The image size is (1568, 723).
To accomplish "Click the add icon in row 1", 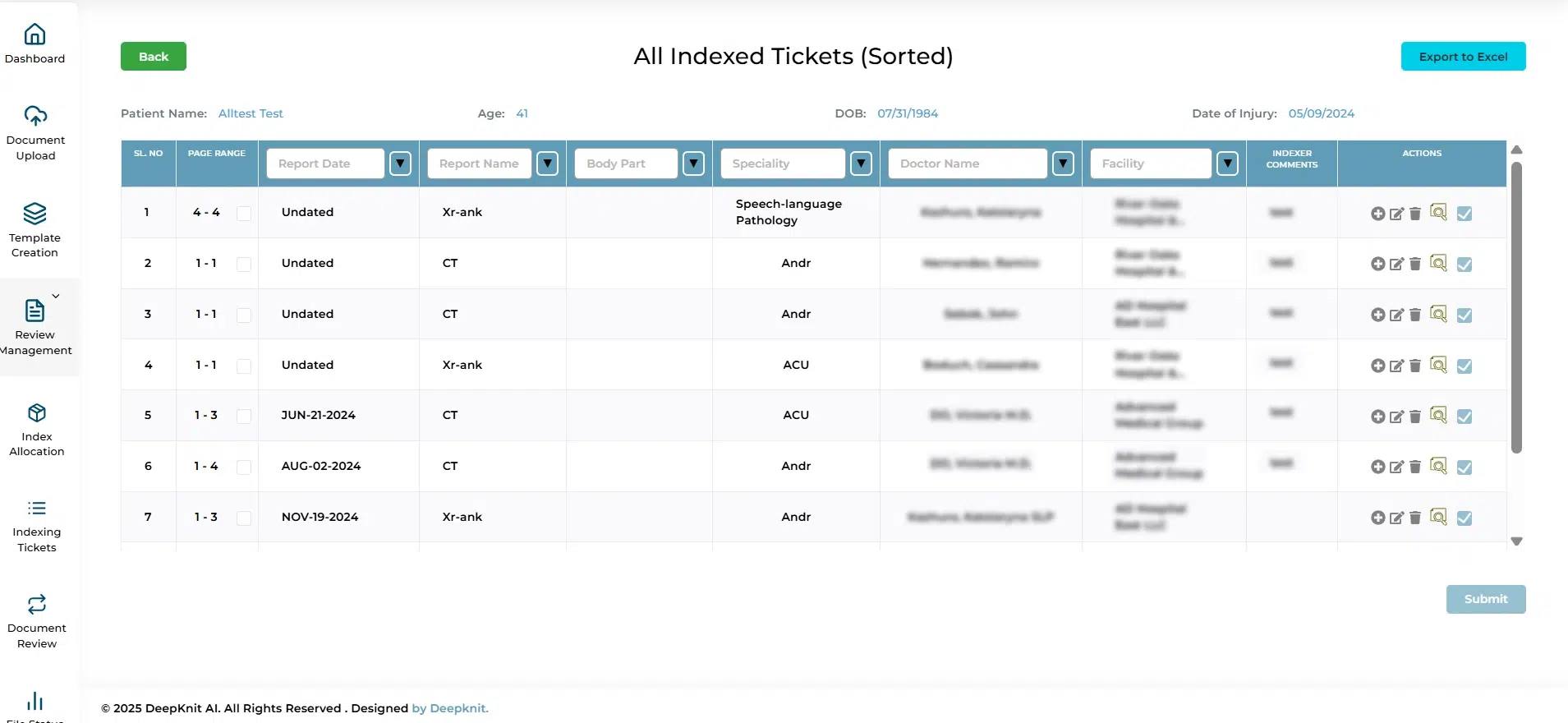I will (1377, 214).
